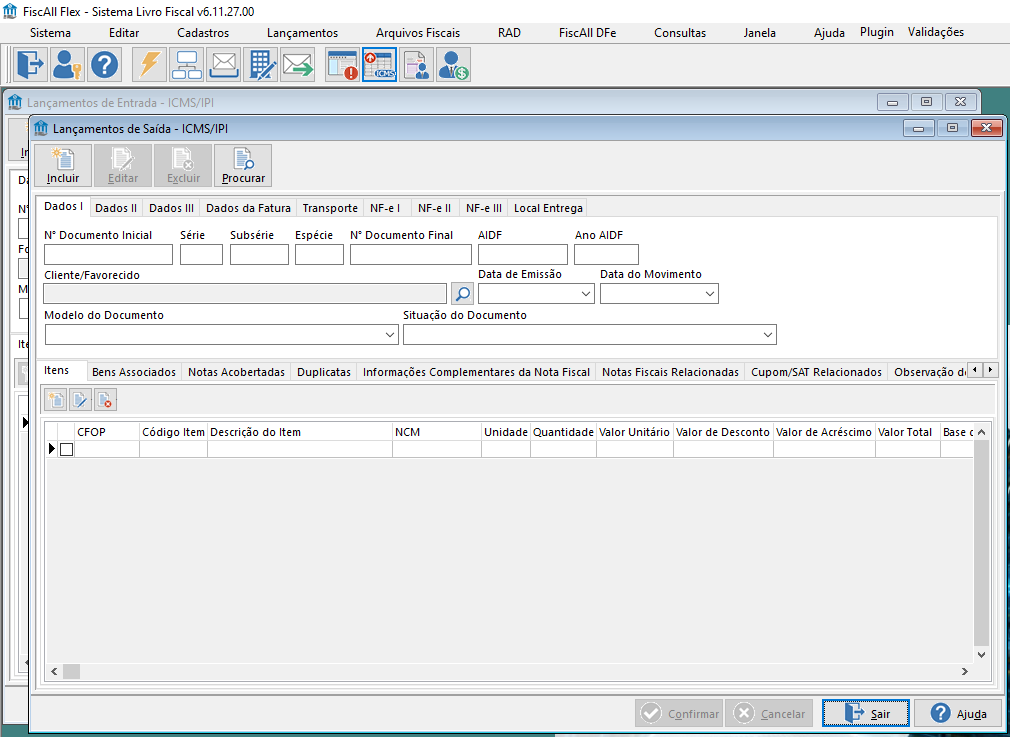
Task: Click the add new item icon above the grid
Action: [55, 400]
